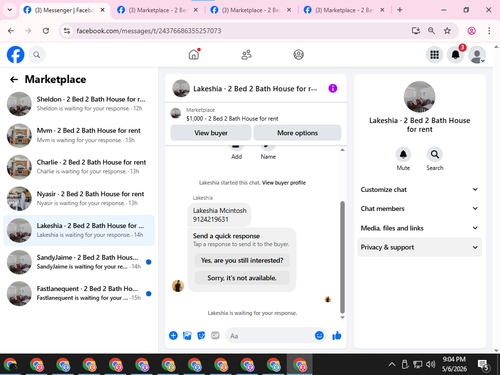Open Chrome zoom magnifier in address bar
500x375 pixels.
431,31
